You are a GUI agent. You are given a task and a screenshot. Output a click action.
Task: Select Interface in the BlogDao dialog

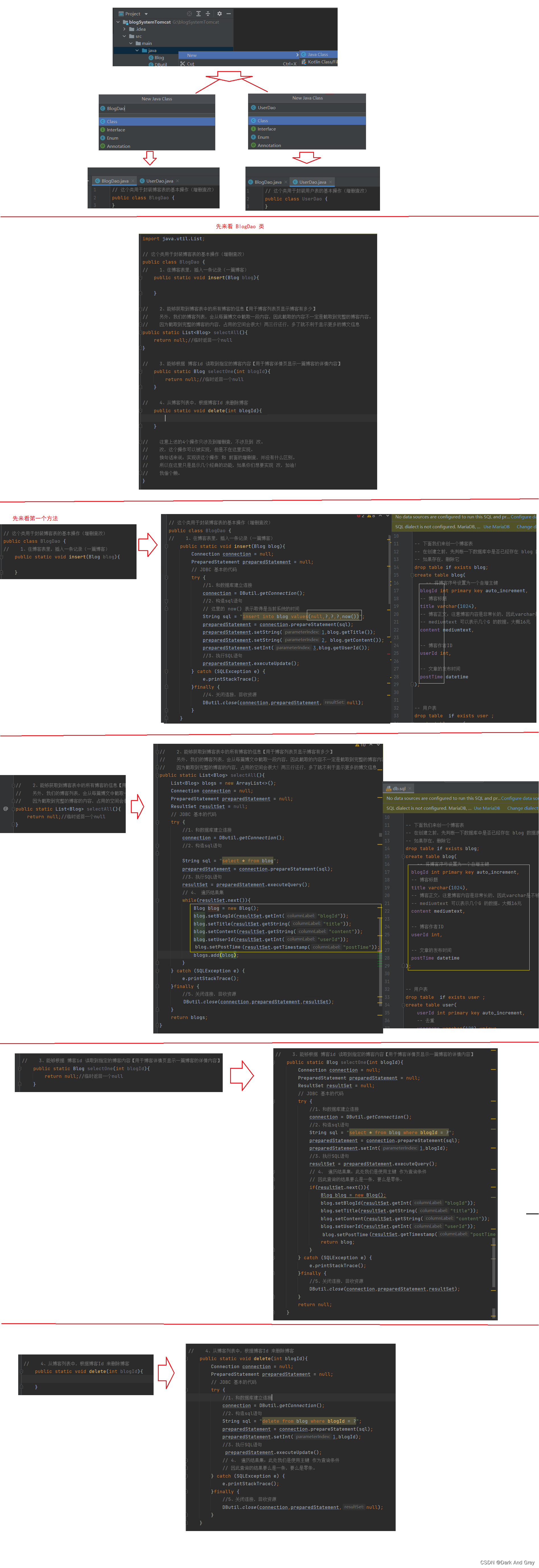(x=157, y=130)
